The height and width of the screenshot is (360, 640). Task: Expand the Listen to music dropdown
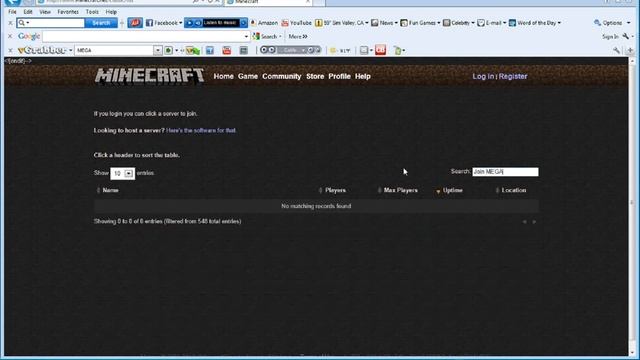(243, 23)
